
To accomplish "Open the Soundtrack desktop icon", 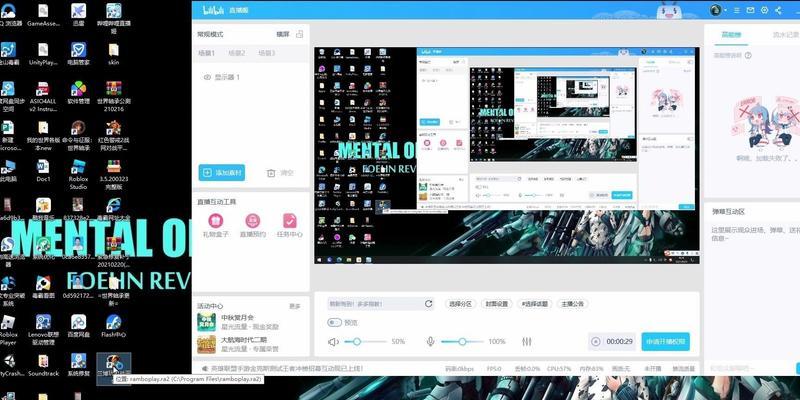I will (x=43, y=364).
